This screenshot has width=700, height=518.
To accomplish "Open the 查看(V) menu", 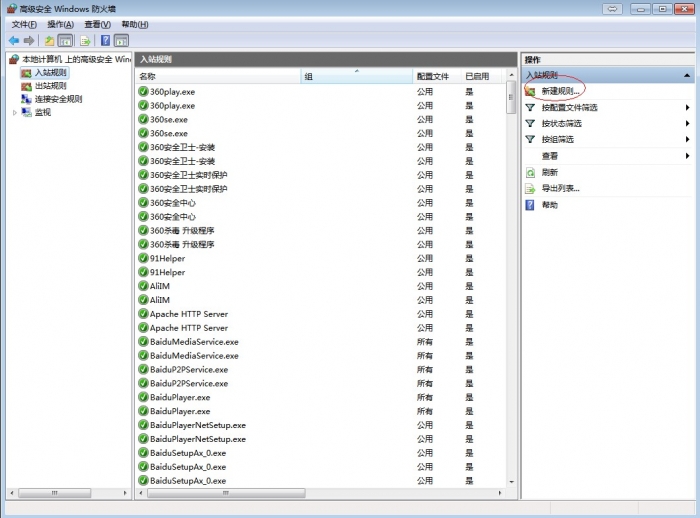I will click(x=98, y=25).
